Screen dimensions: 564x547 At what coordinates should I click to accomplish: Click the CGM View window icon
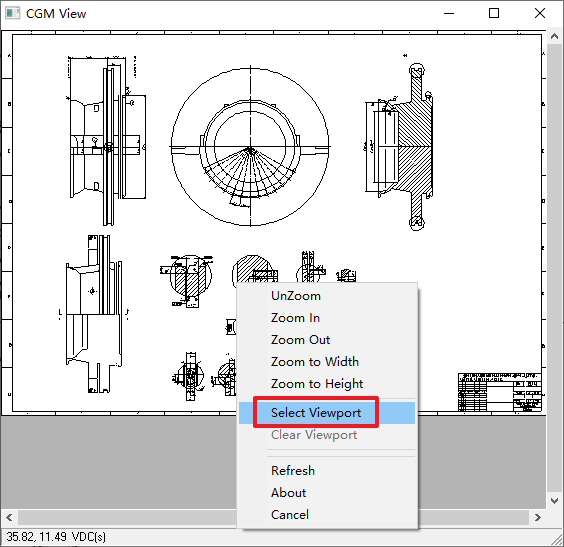click(x=12, y=14)
